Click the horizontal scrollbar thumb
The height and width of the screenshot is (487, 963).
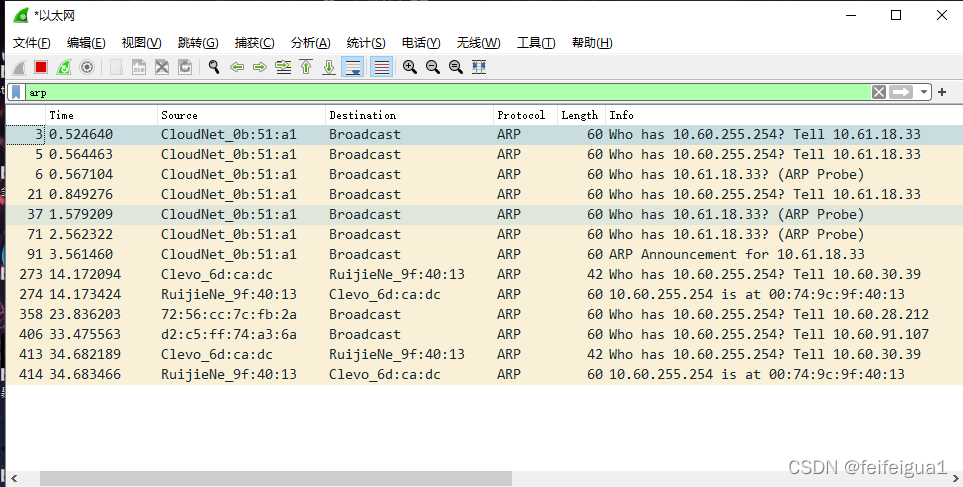(276, 478)
